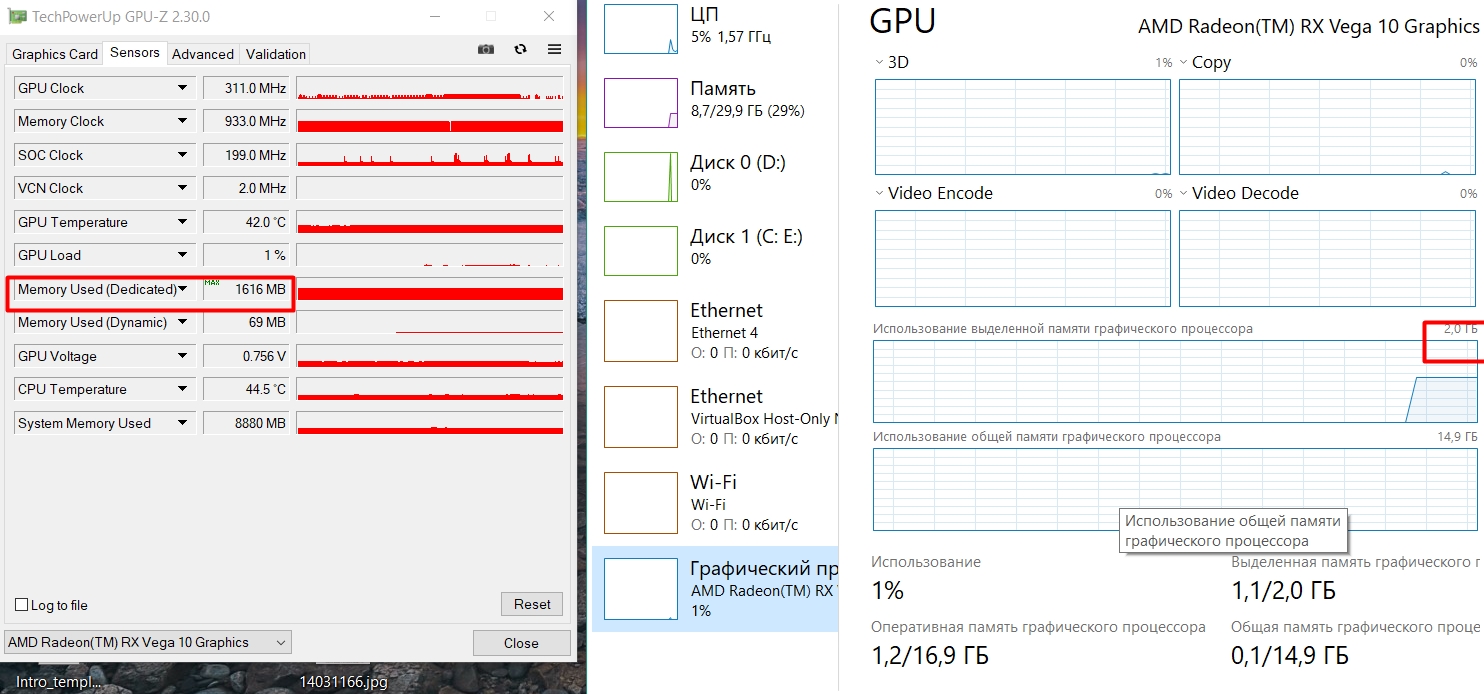Select VirtualBox Host-Only Ethernet in Task Manager

coord(715,417)
